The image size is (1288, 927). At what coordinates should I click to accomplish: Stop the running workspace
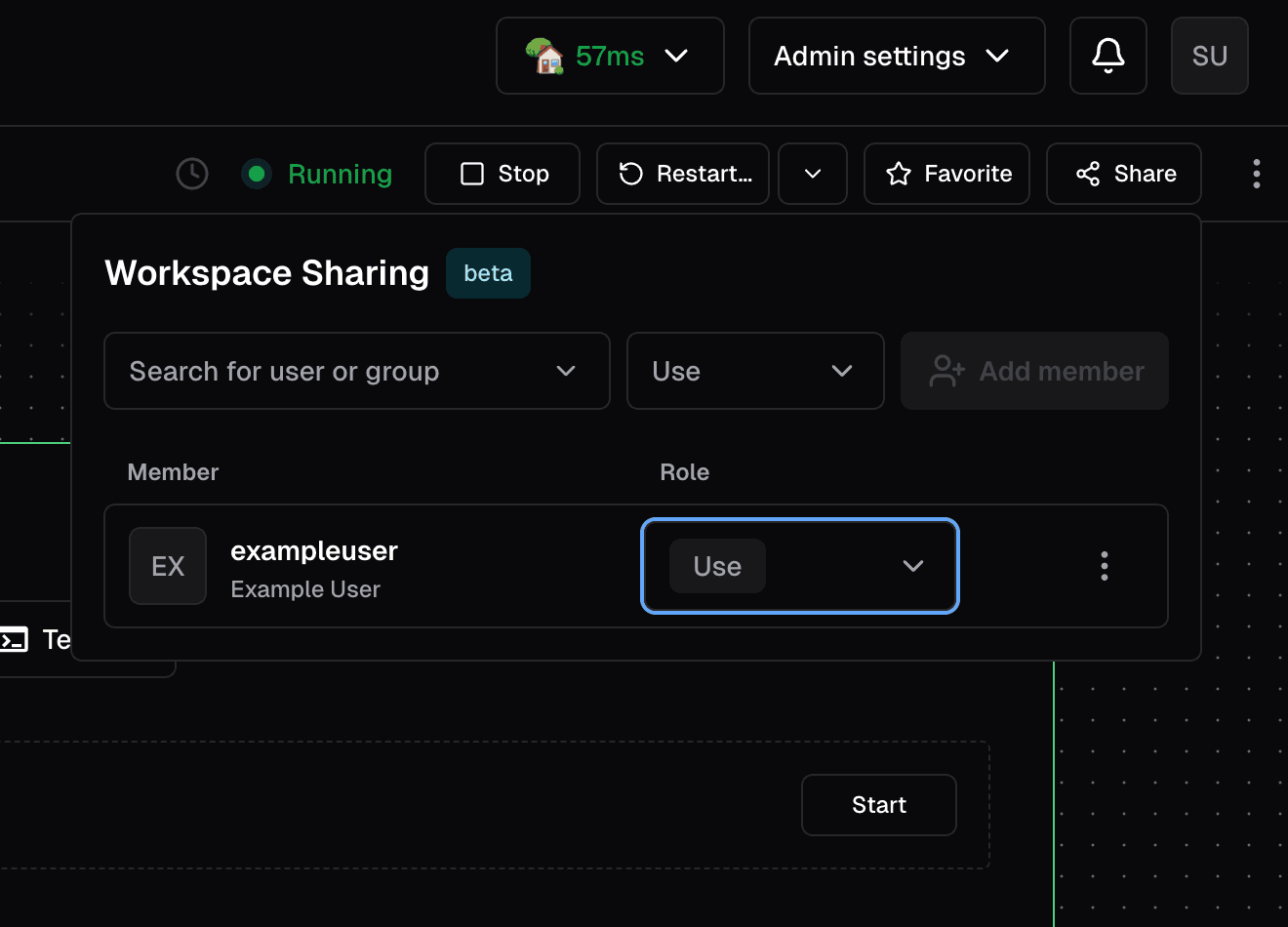click(x=503, y=174)
